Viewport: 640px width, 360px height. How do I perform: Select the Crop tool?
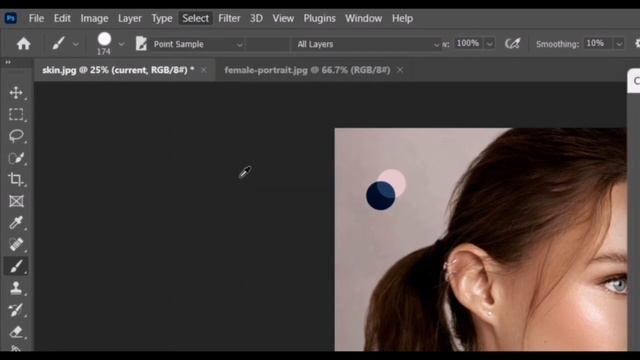click(x=16, y=179)
